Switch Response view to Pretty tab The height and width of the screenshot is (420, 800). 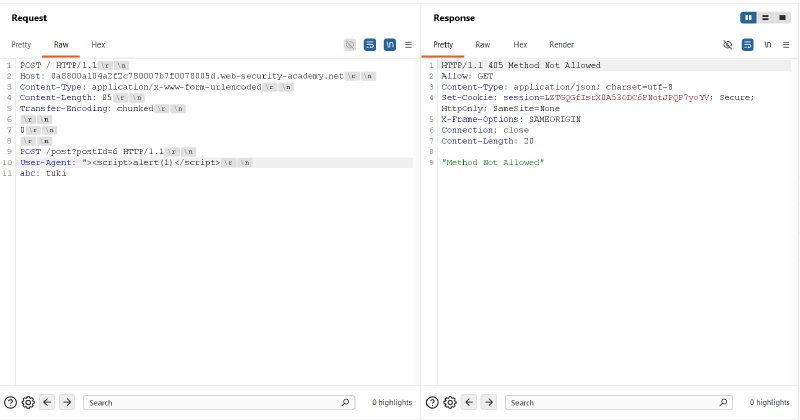443,45
